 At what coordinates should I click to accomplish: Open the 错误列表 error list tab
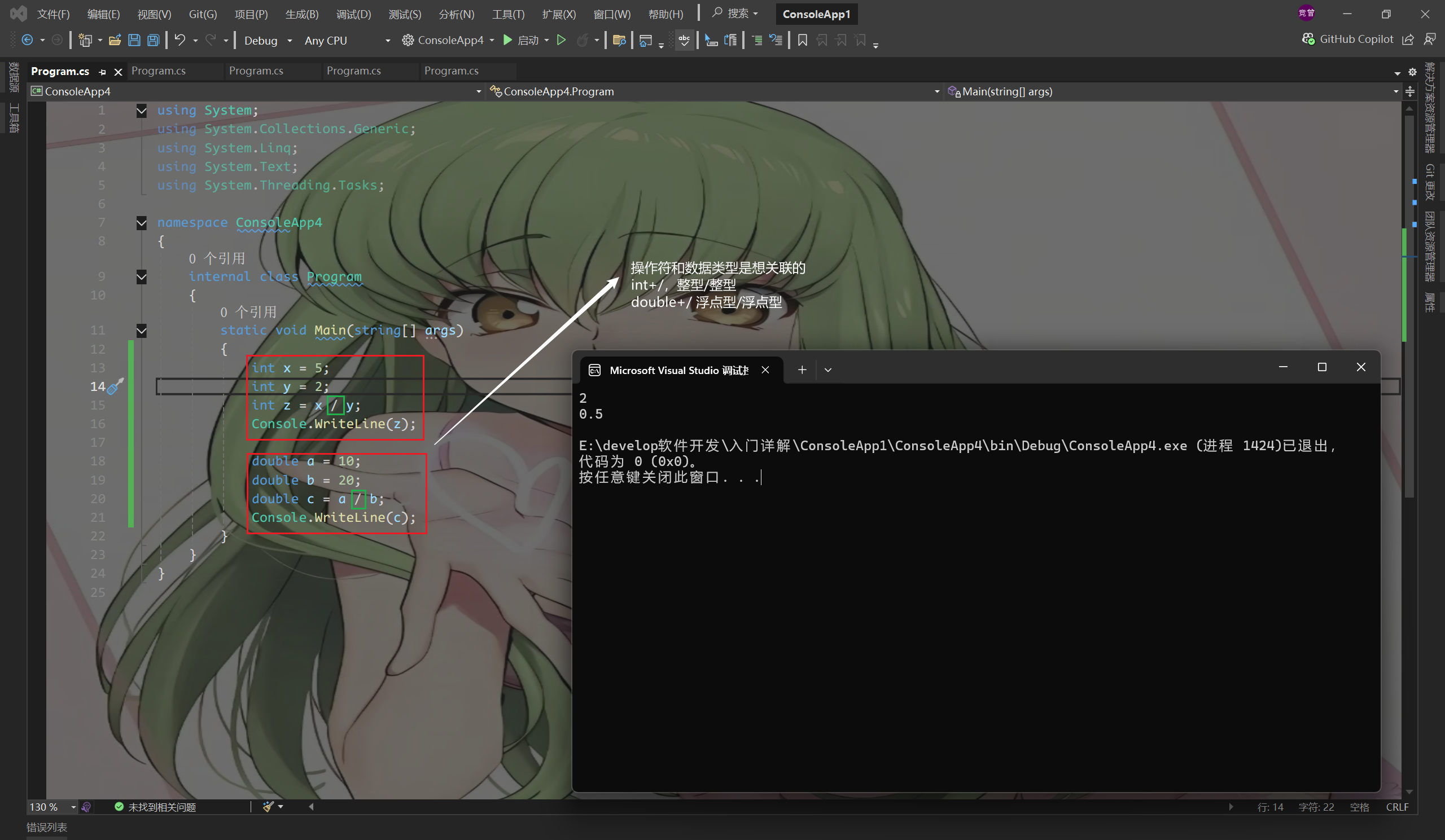[47, 827]
